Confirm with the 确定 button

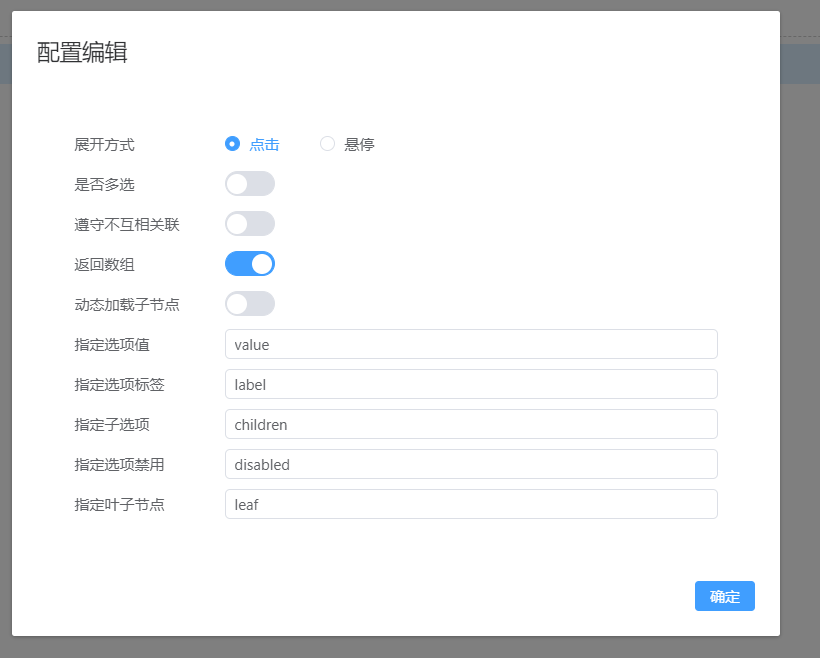pos(725,596)
